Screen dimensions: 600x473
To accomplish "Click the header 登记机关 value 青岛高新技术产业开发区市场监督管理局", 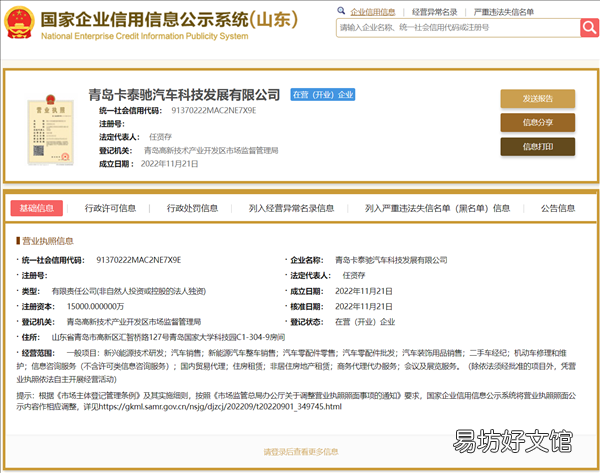I will point(211,150).
